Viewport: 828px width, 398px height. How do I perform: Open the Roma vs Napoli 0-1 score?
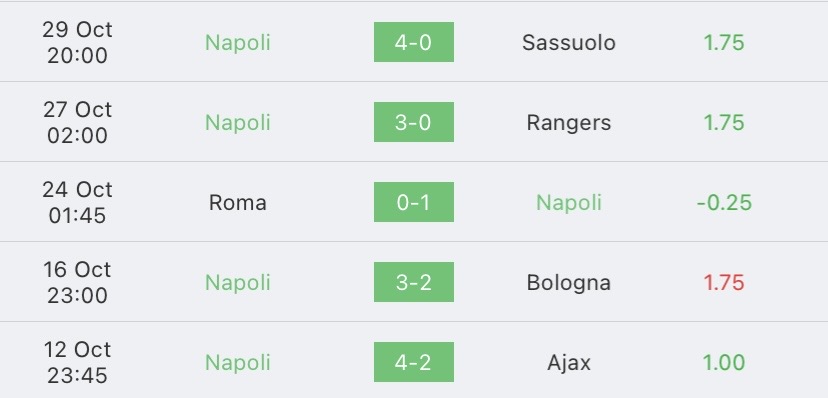coord(413,202)
